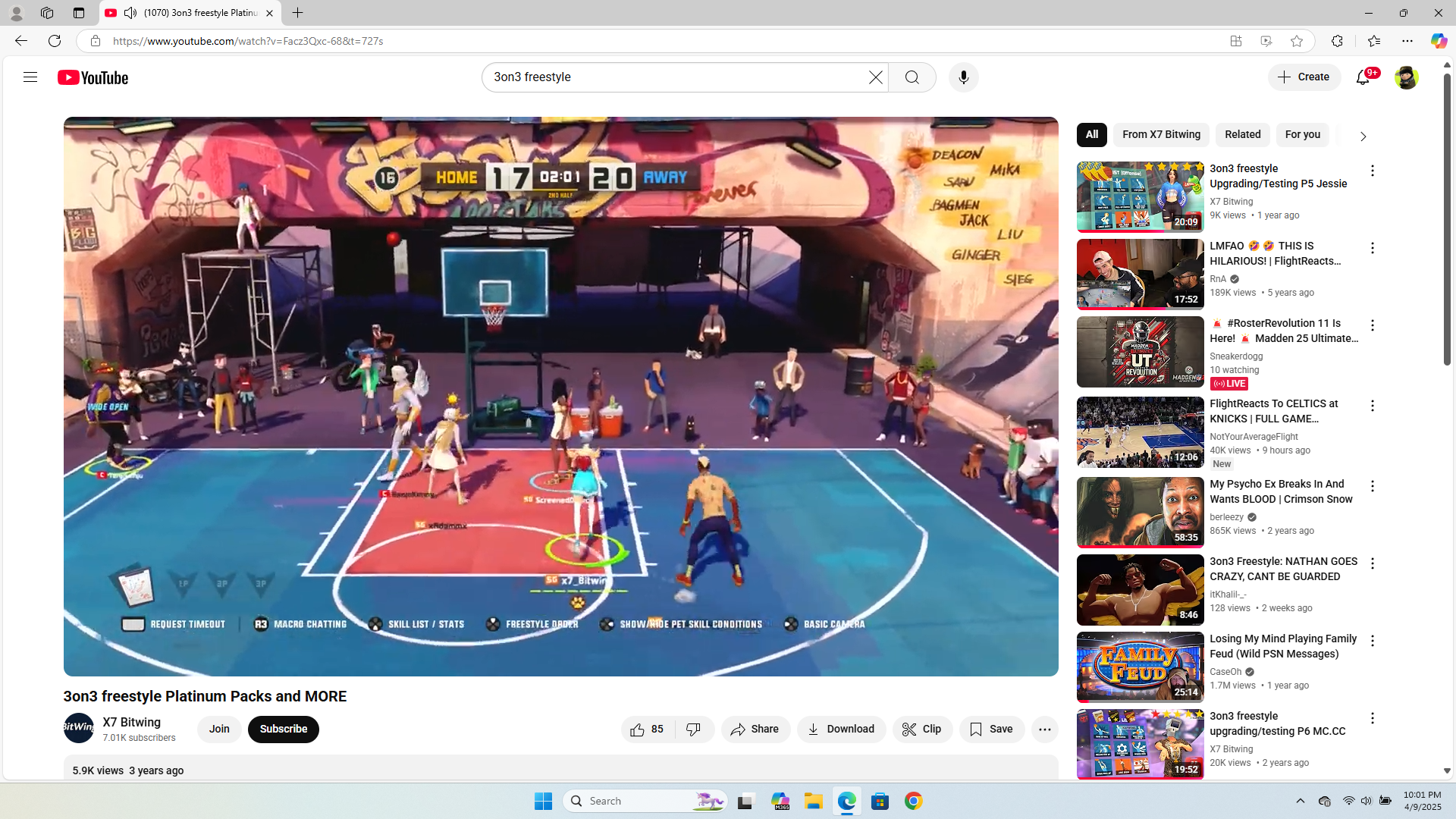Search with your voice microphone

point(964,77)
